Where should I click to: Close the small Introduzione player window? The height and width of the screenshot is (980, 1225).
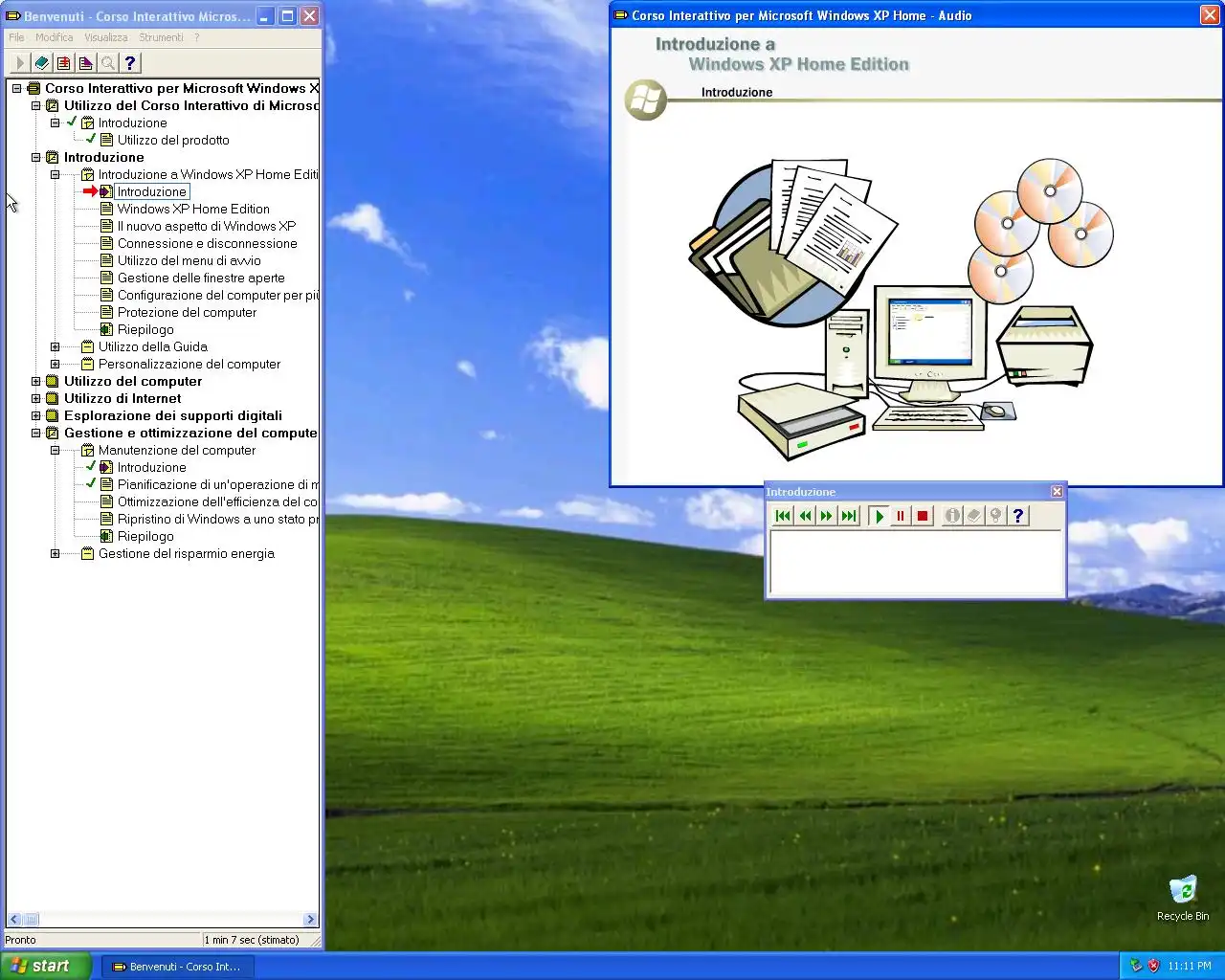tap(1057, 492)
